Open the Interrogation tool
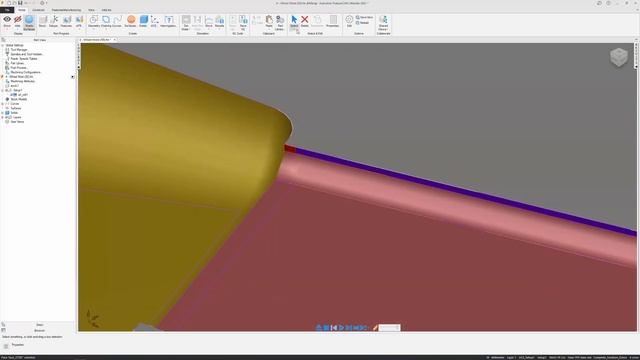Image resolution: width=640 pixels, height=360 pixels. (169, 22)
